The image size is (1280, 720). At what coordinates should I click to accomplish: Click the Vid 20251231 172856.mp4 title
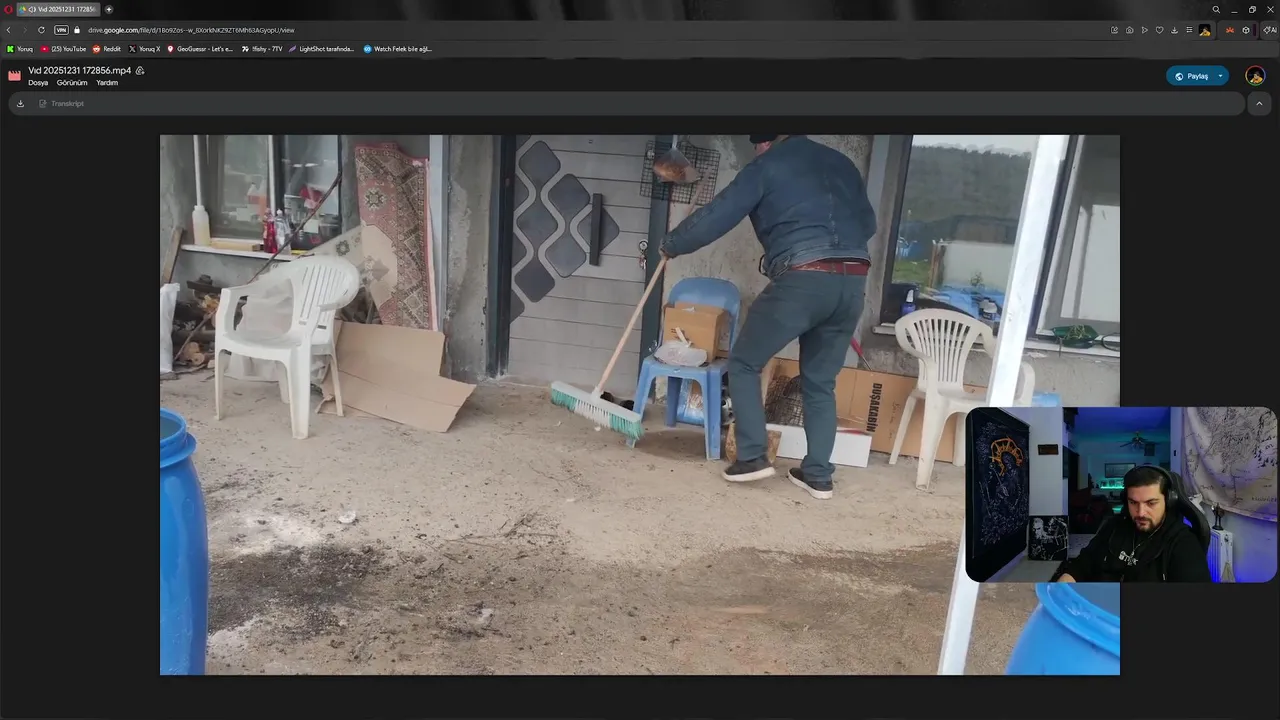[x=80, y=71]
